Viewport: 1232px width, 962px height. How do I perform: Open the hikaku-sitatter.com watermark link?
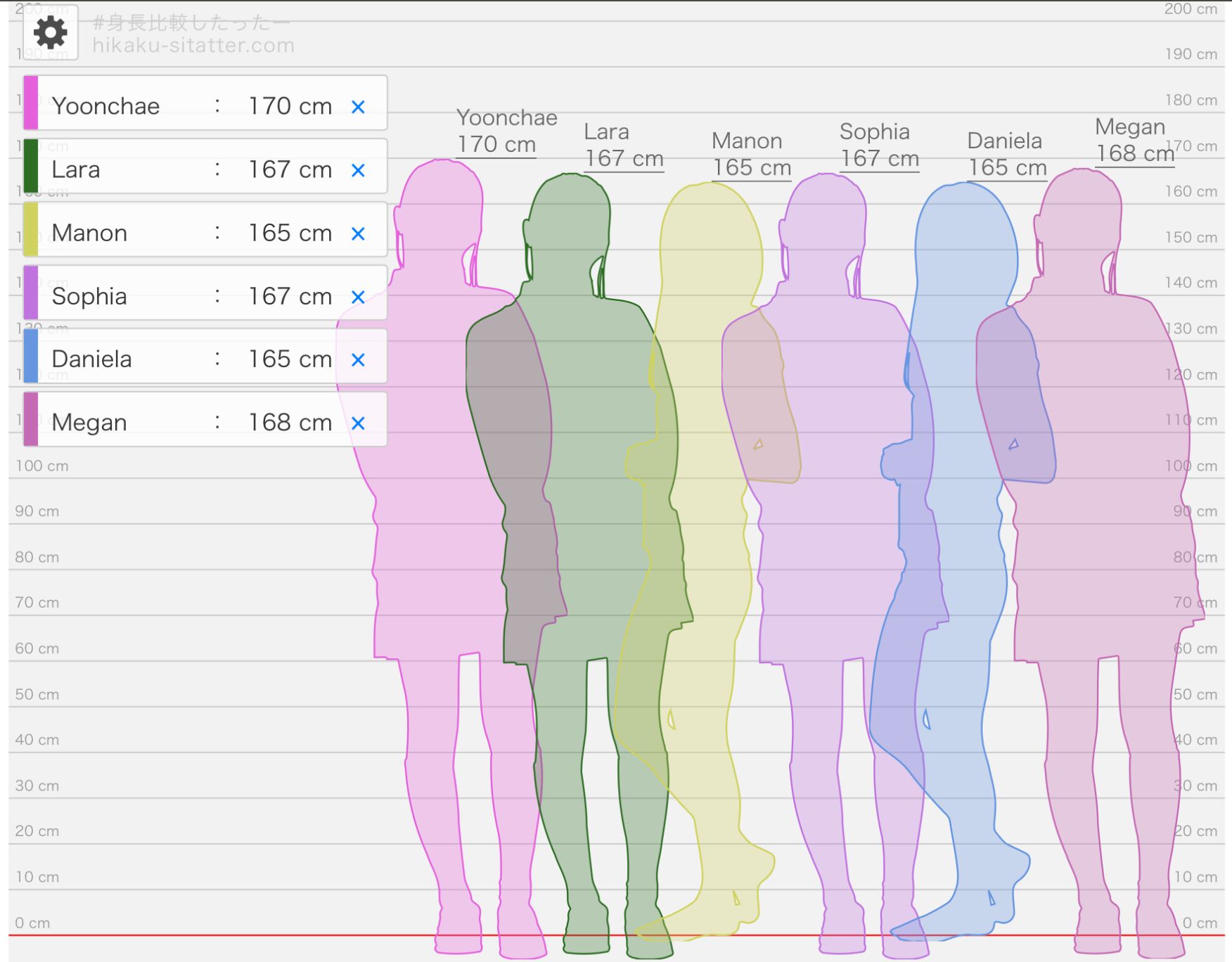[193, 46]
